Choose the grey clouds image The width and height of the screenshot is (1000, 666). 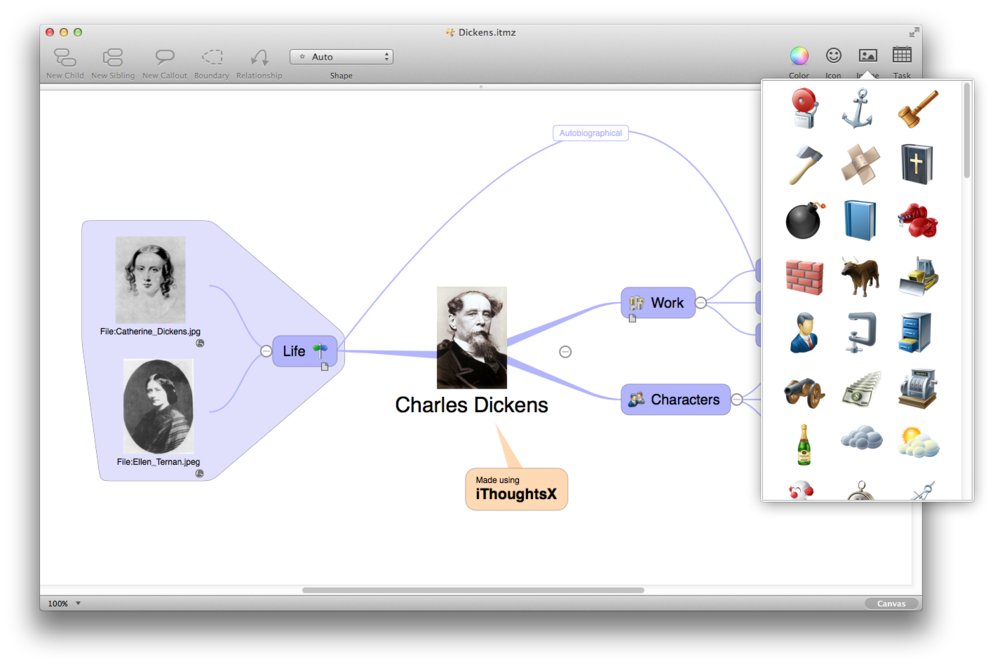click(x=862, y=439)
